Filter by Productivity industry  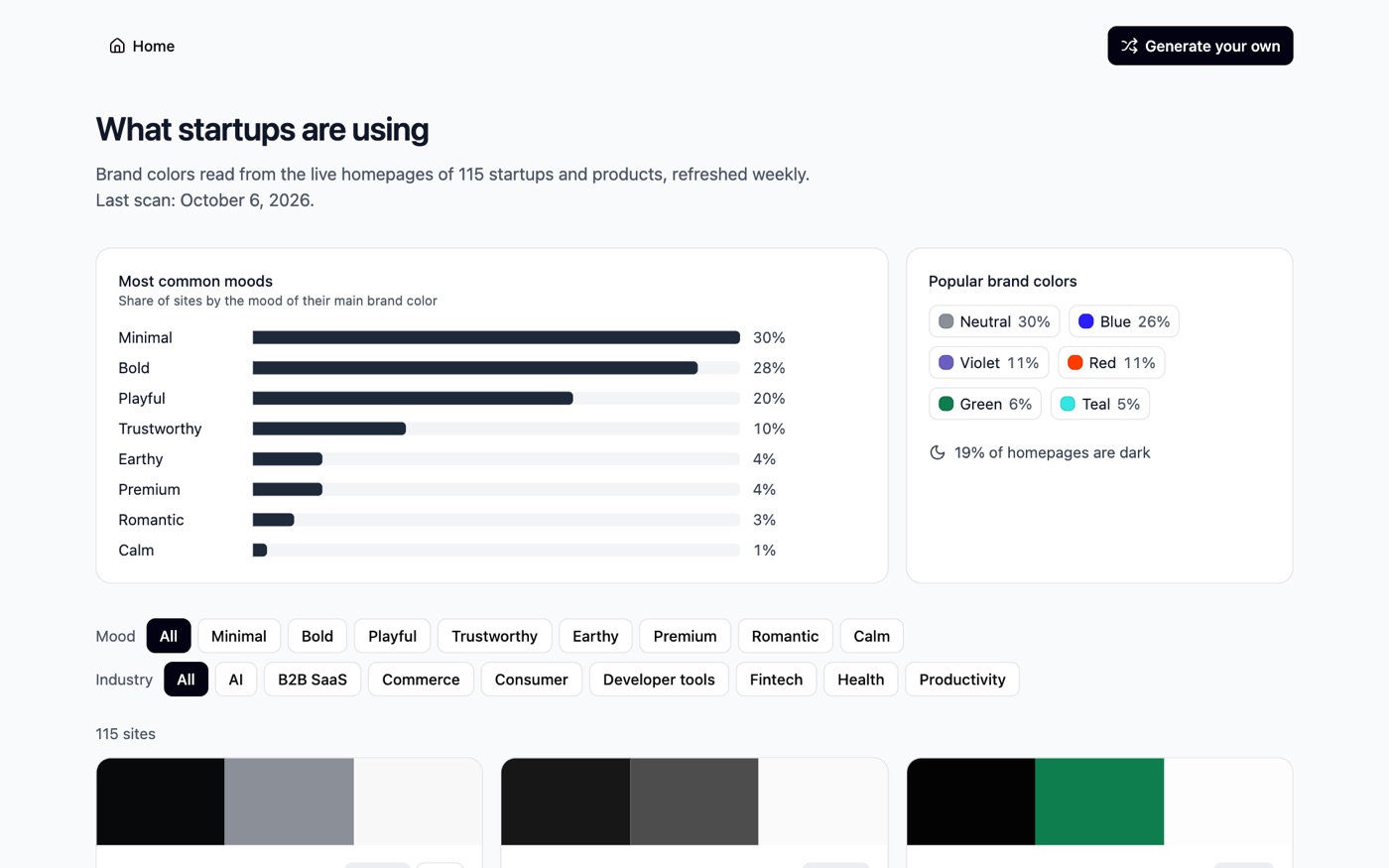click(962, 680)
